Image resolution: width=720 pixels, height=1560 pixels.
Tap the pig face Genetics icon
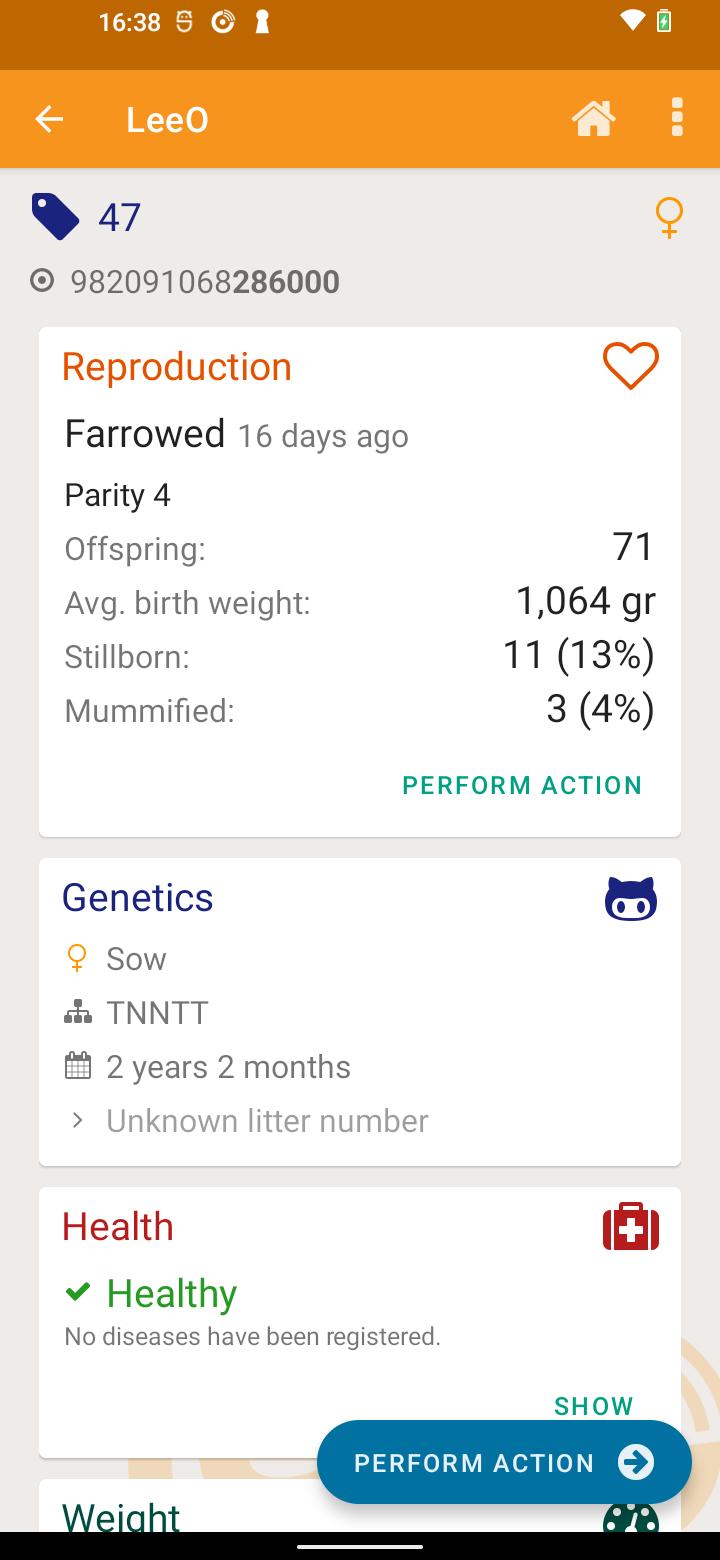pos(631,898)
